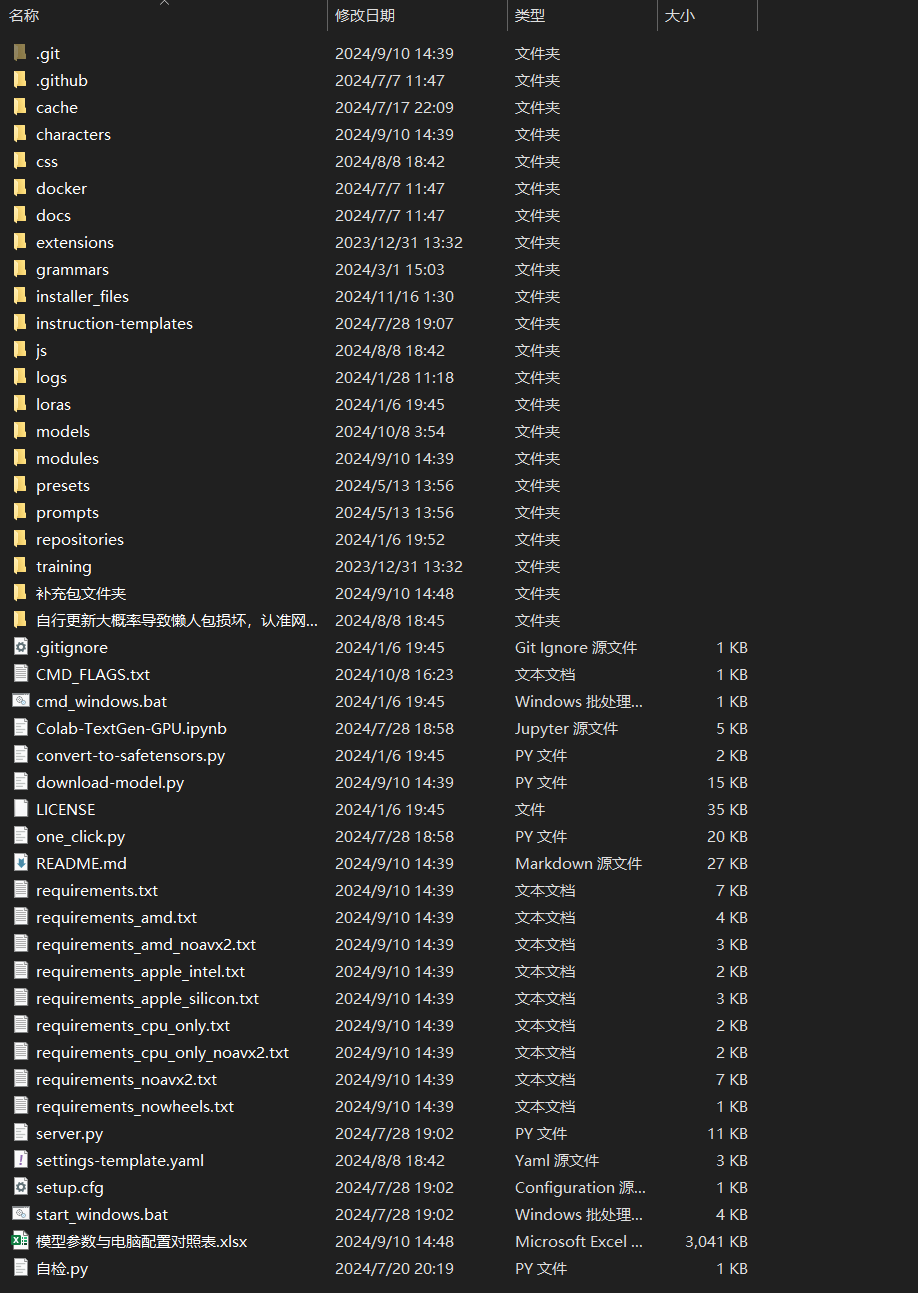Click the presets folder icon

tap(20, 485)
